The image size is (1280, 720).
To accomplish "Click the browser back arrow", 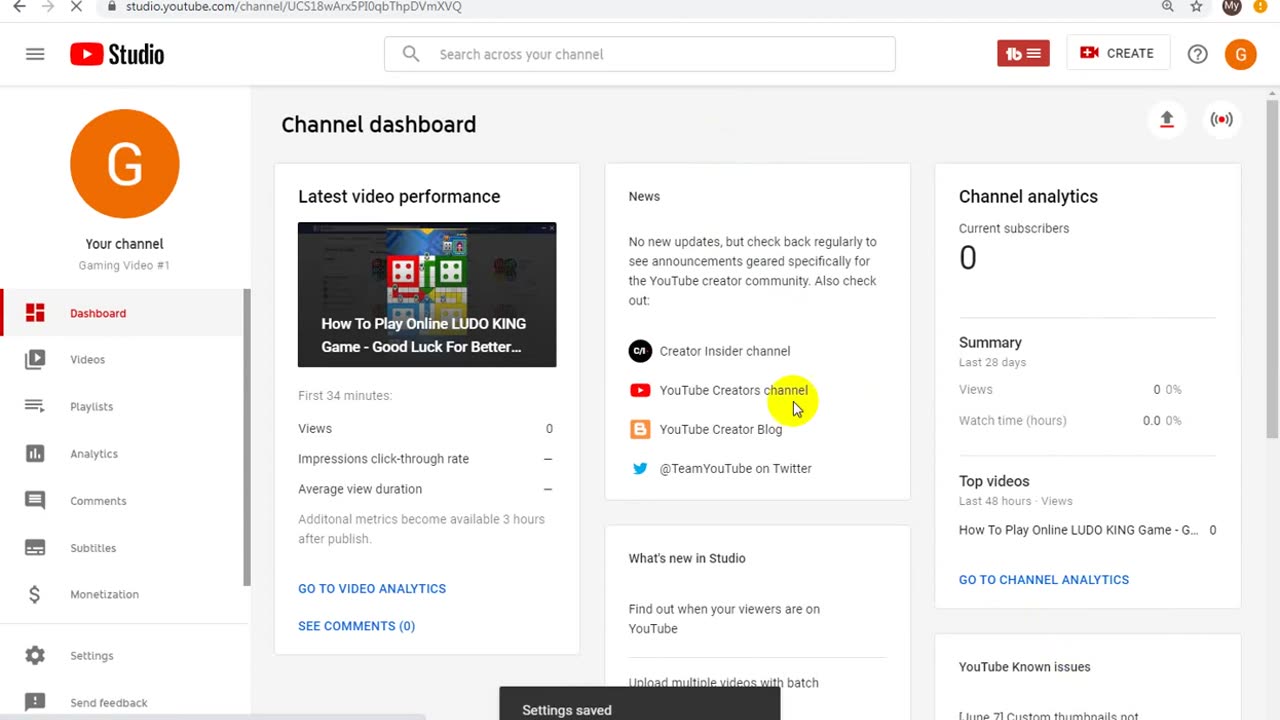I will (19, 6).
